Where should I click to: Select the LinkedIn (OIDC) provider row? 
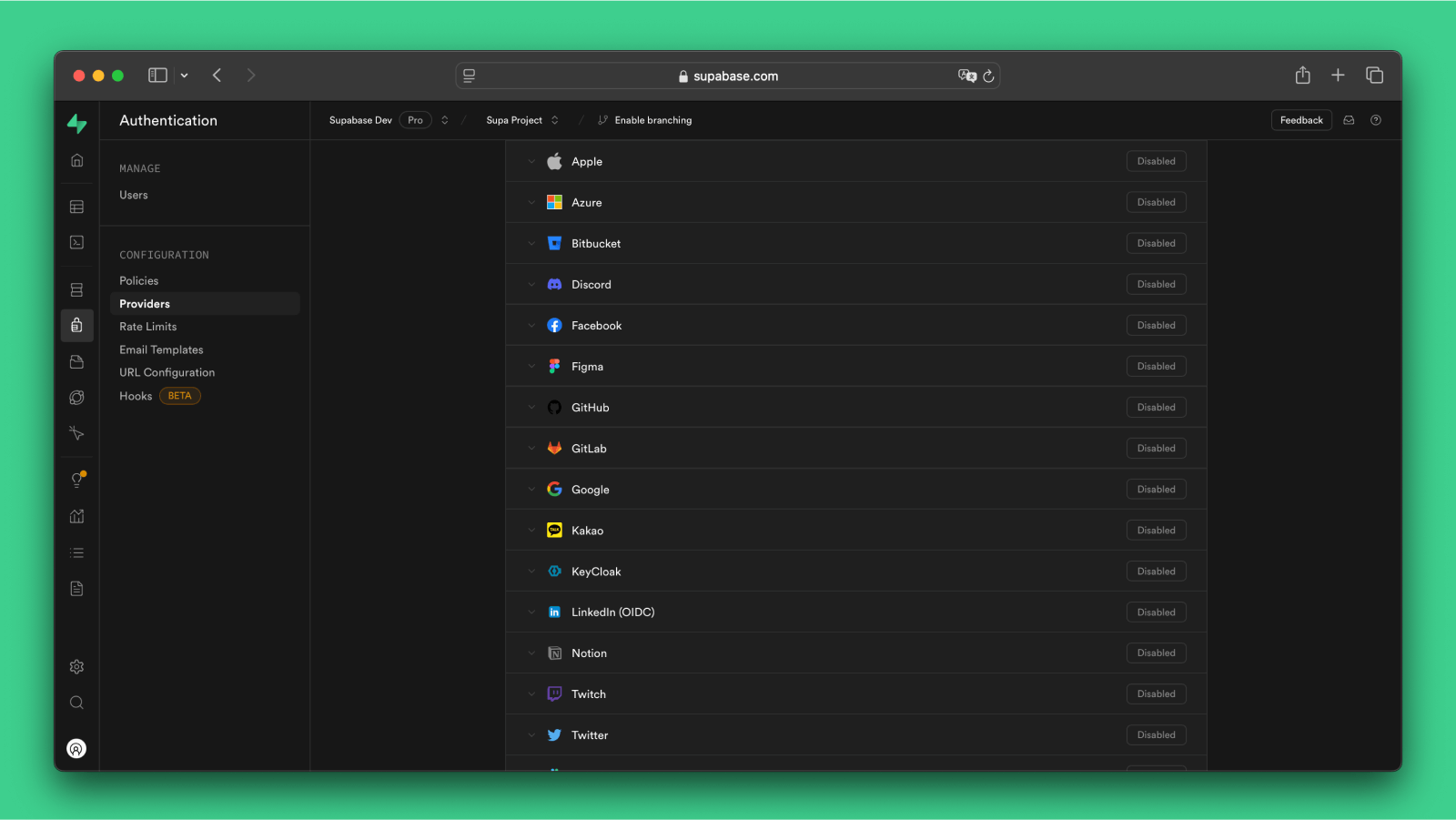point(855,612)
